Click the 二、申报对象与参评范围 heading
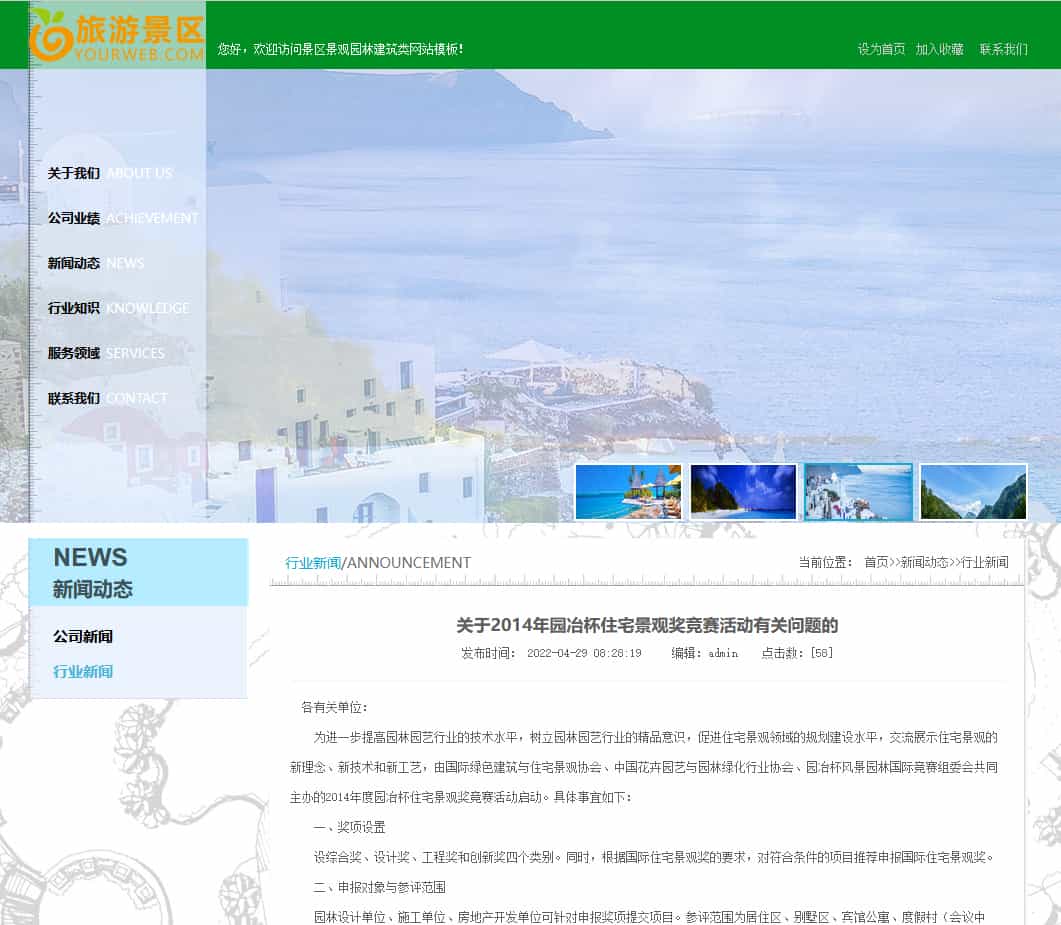 [x=379, y=887]
